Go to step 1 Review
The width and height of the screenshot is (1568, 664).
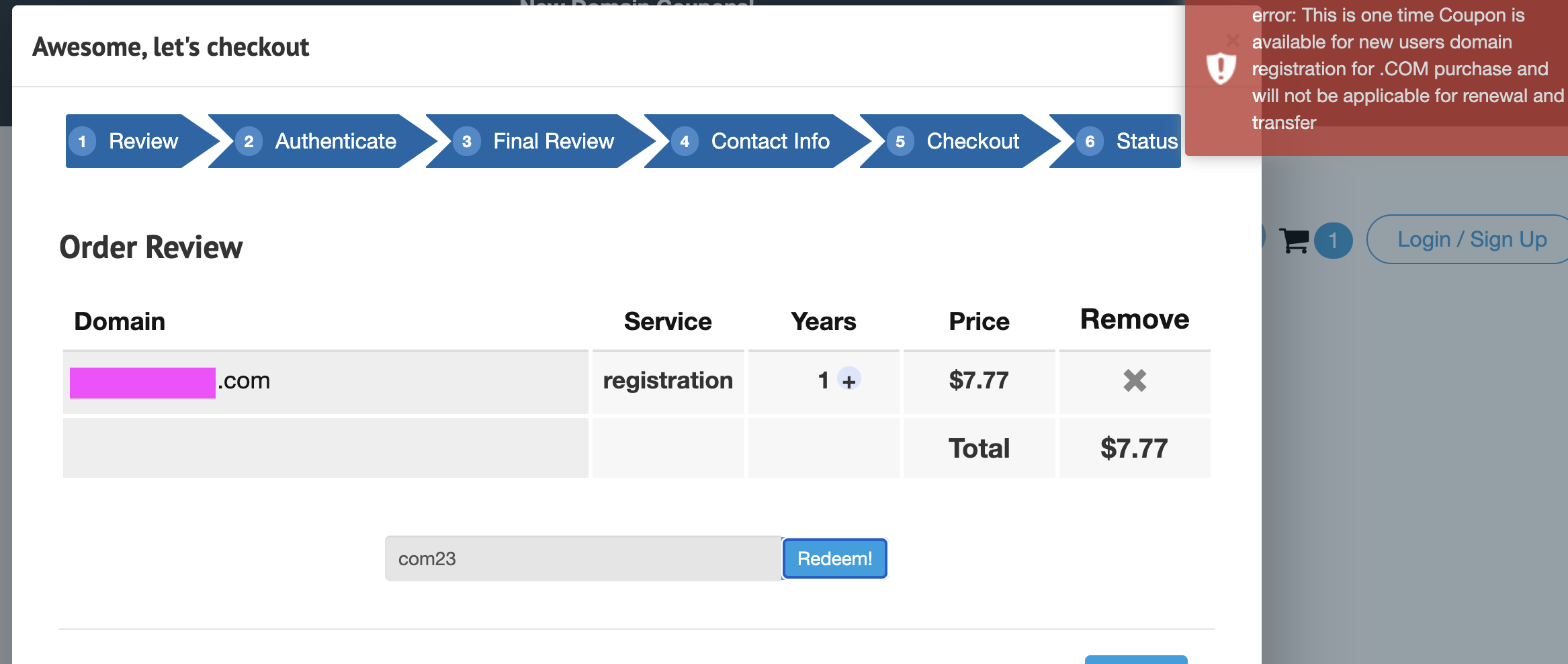pyautogui.click(x=134, y=141)
